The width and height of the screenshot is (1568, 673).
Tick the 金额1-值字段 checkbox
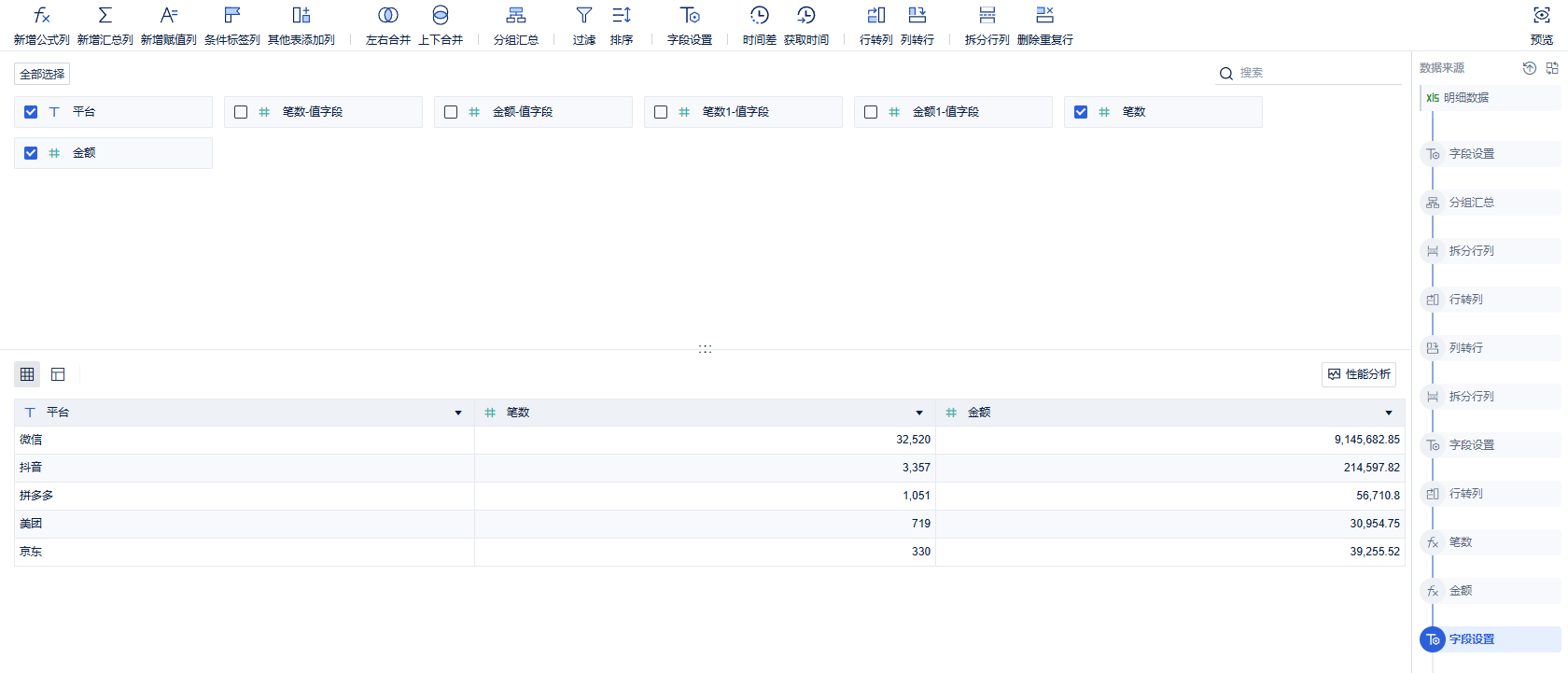pos(871,112)
